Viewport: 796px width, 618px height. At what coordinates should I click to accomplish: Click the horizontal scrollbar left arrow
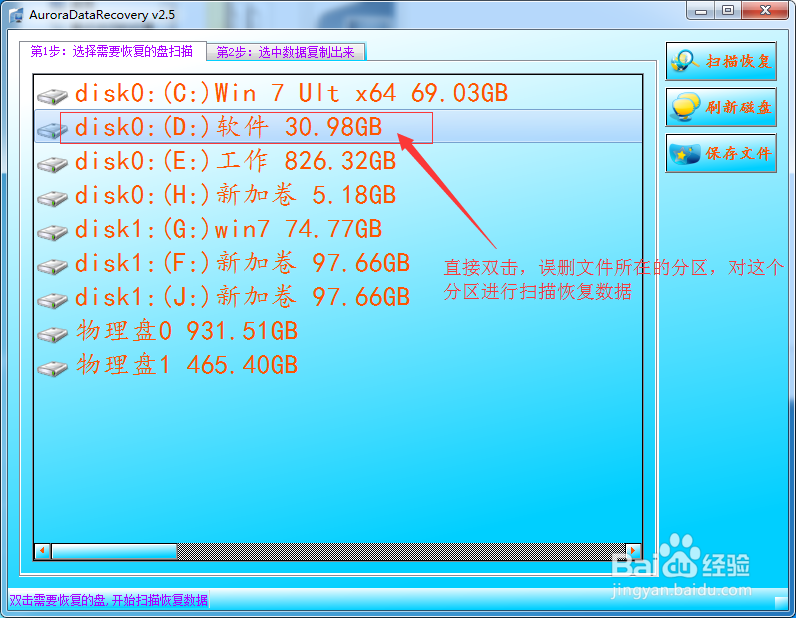43,551
